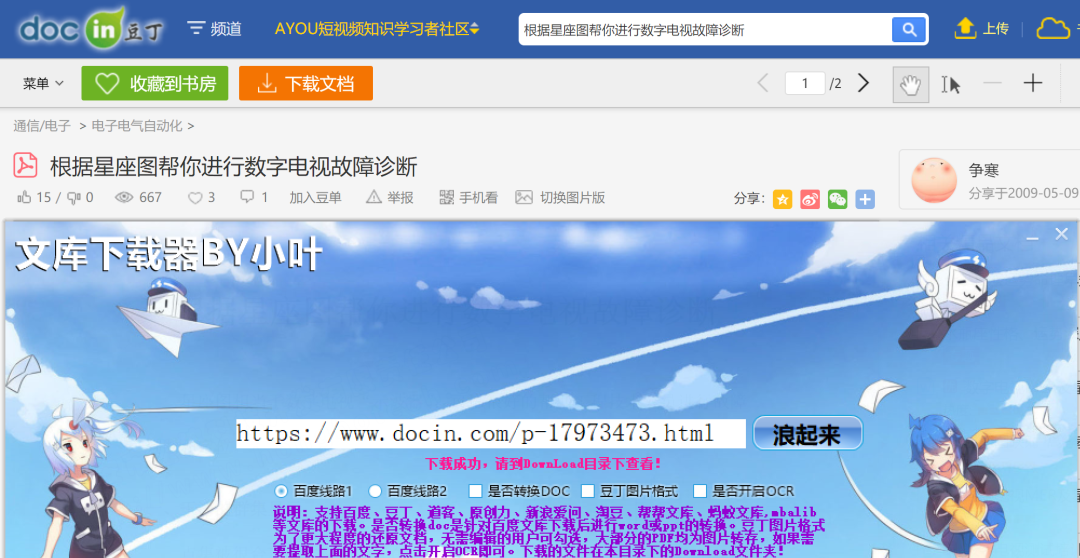
Task: Minimize the 文库下载器 window
Action: pyautogui.click(x=1032, y=236)
